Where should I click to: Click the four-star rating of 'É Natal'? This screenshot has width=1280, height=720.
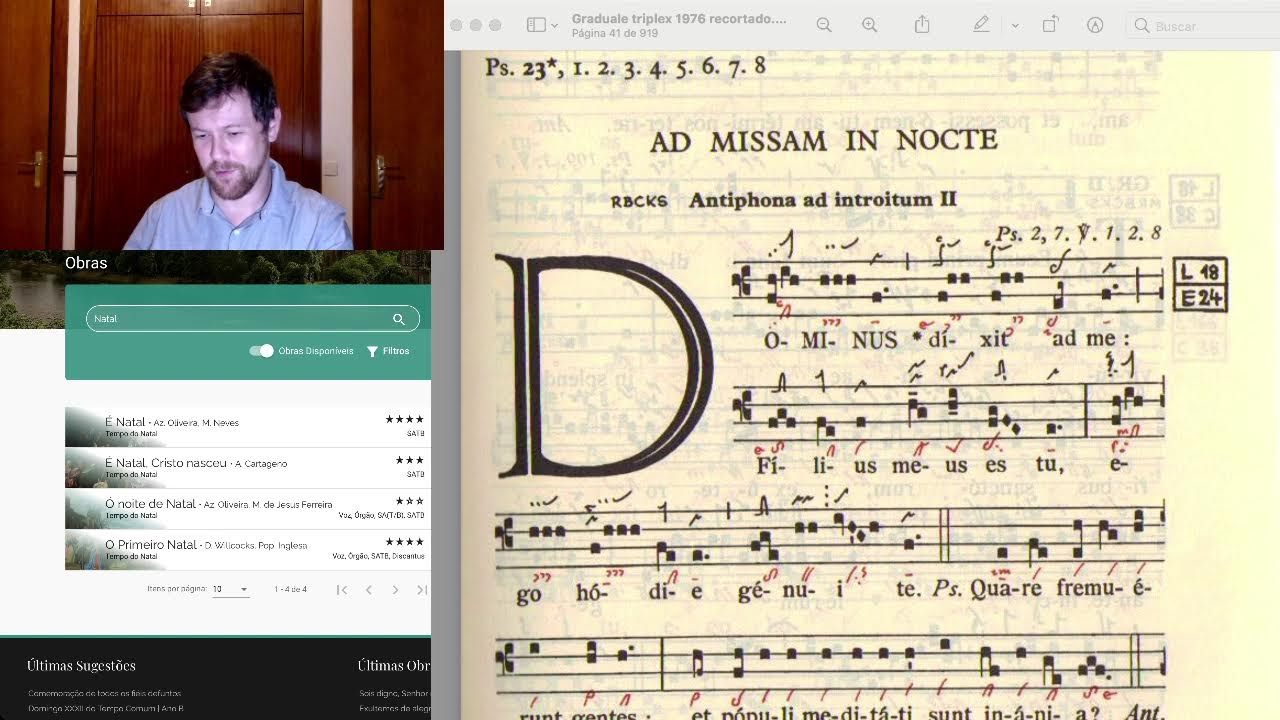405,419
